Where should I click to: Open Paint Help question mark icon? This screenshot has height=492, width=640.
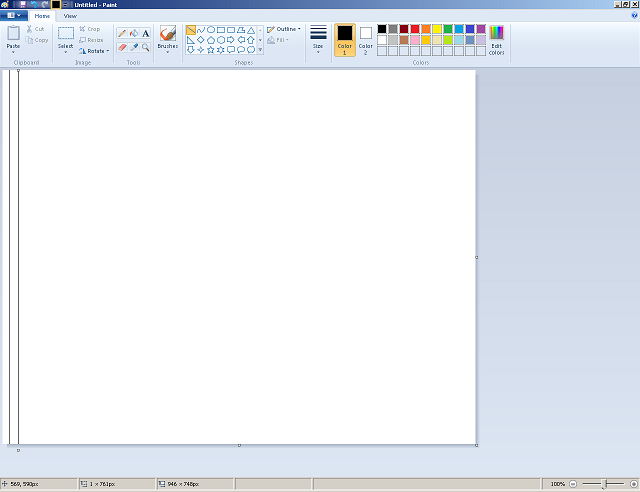[x=634, y=16]
